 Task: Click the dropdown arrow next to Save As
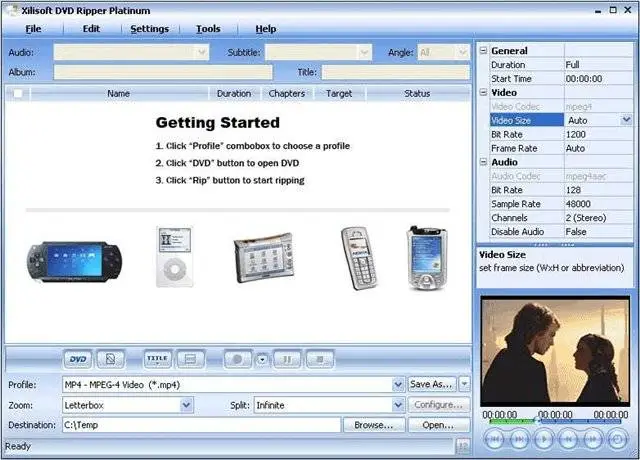pyautogui.click(x=464, y=384)
